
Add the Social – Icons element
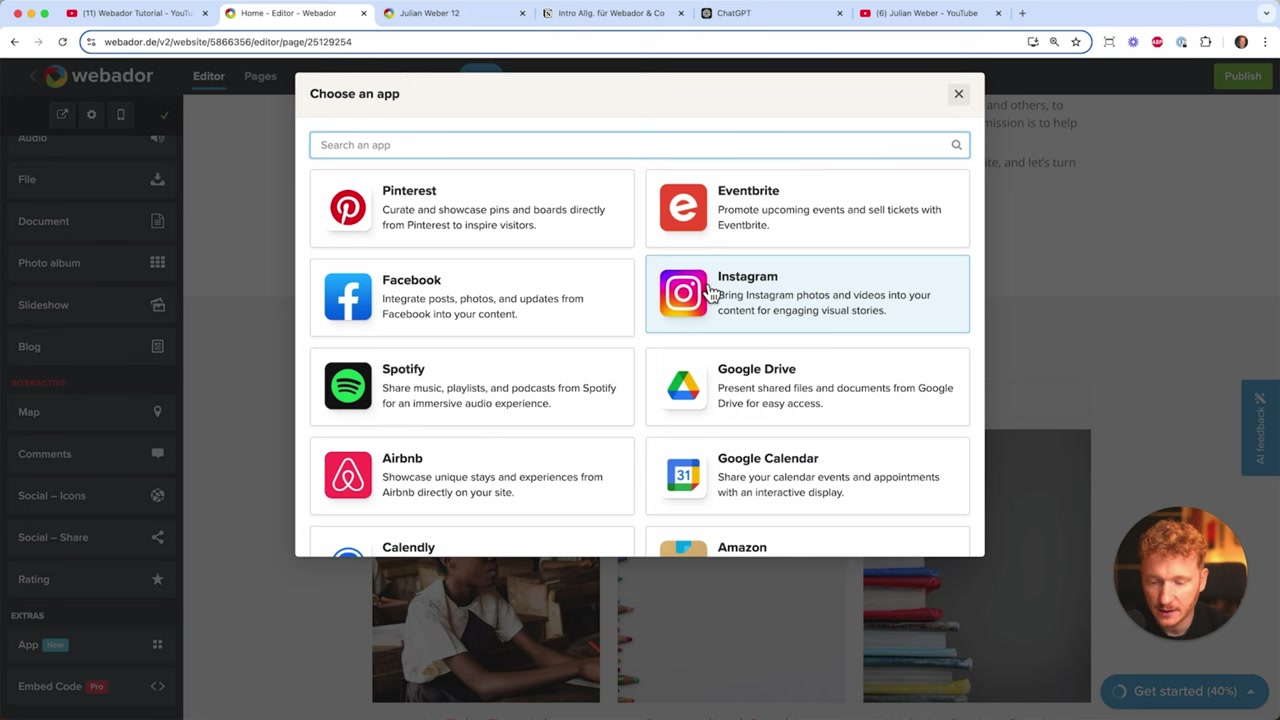coord(91,496)
